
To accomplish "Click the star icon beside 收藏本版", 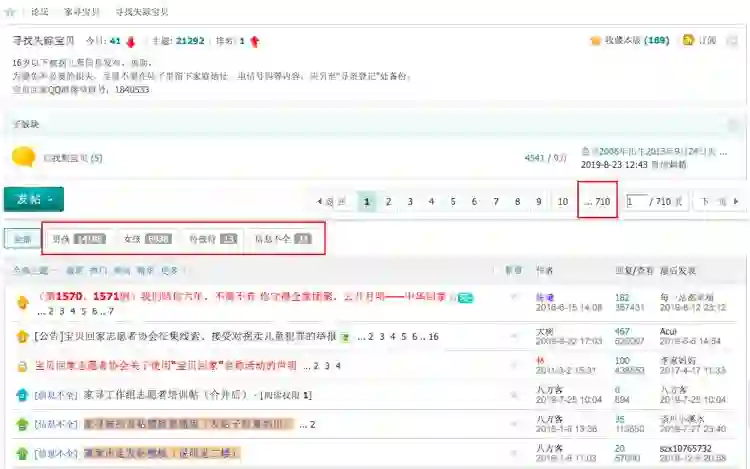I will [x=595, y=41].
